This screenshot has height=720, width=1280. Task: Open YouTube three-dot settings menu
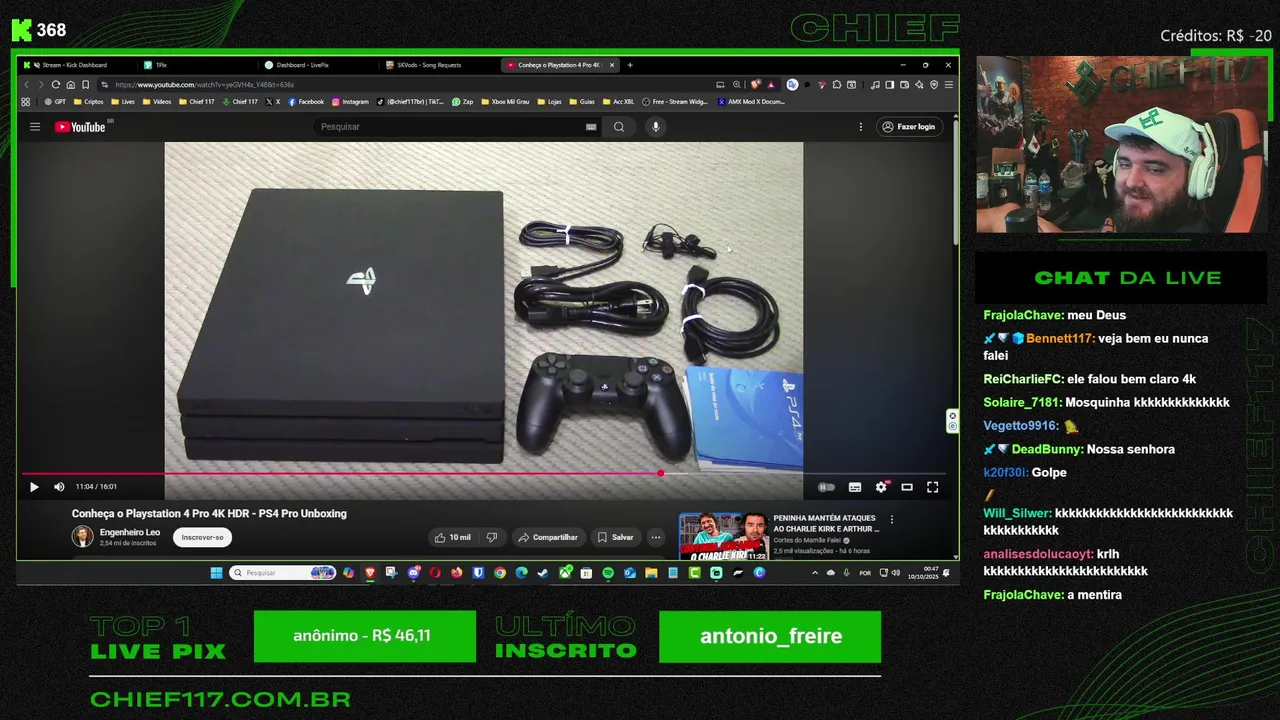[860, 127]
